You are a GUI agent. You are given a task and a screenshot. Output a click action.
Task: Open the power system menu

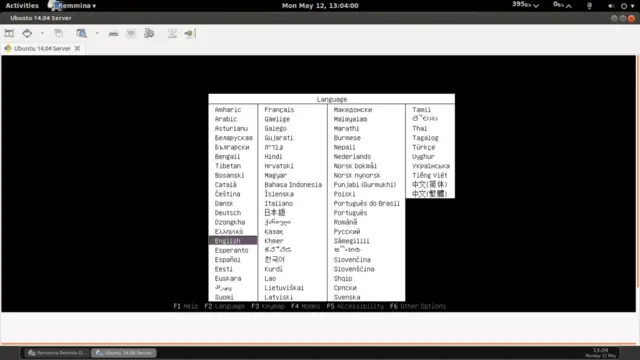tap(627, 6)
